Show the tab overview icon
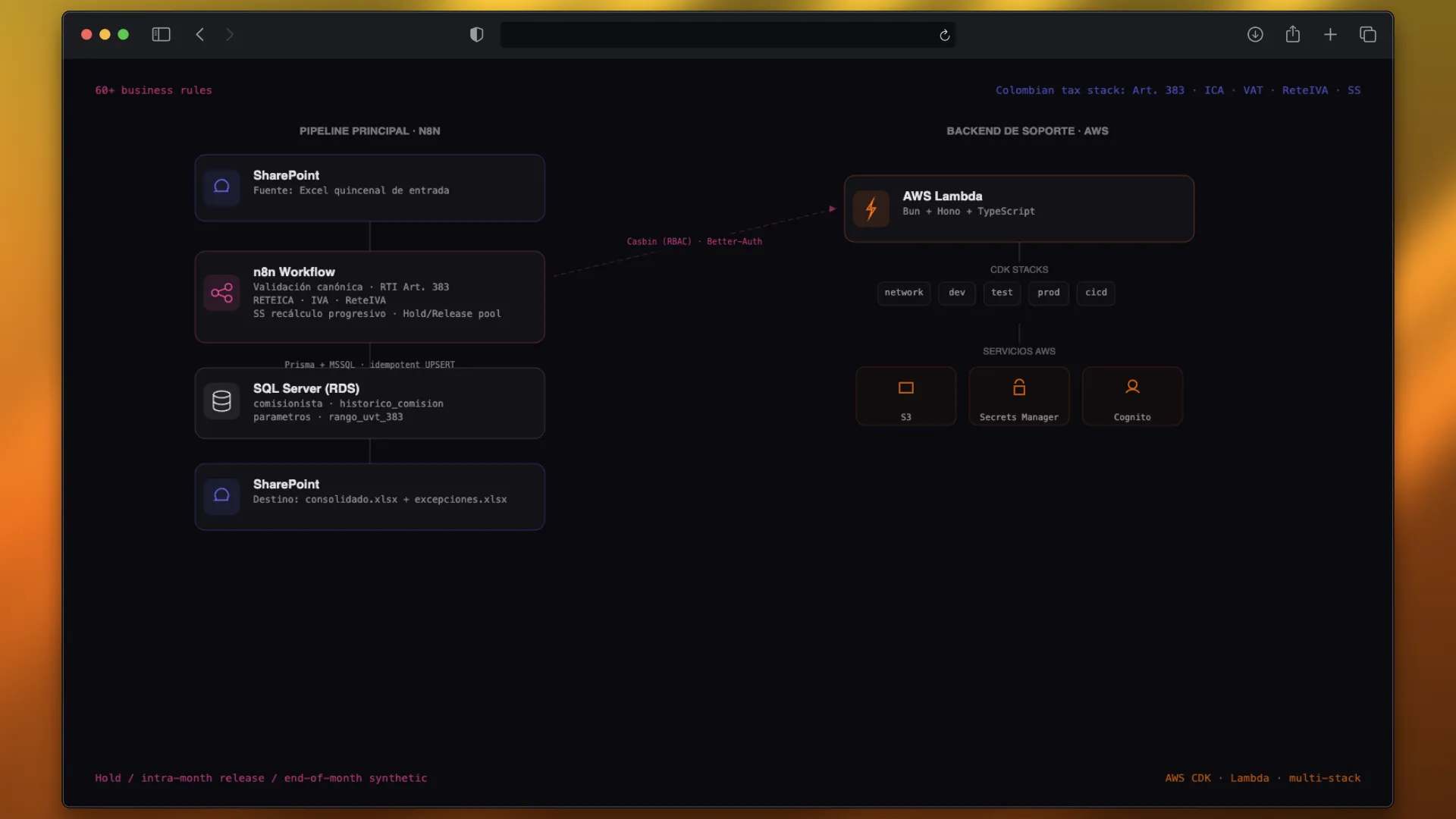1456x819 pixels. point(1368,35)
